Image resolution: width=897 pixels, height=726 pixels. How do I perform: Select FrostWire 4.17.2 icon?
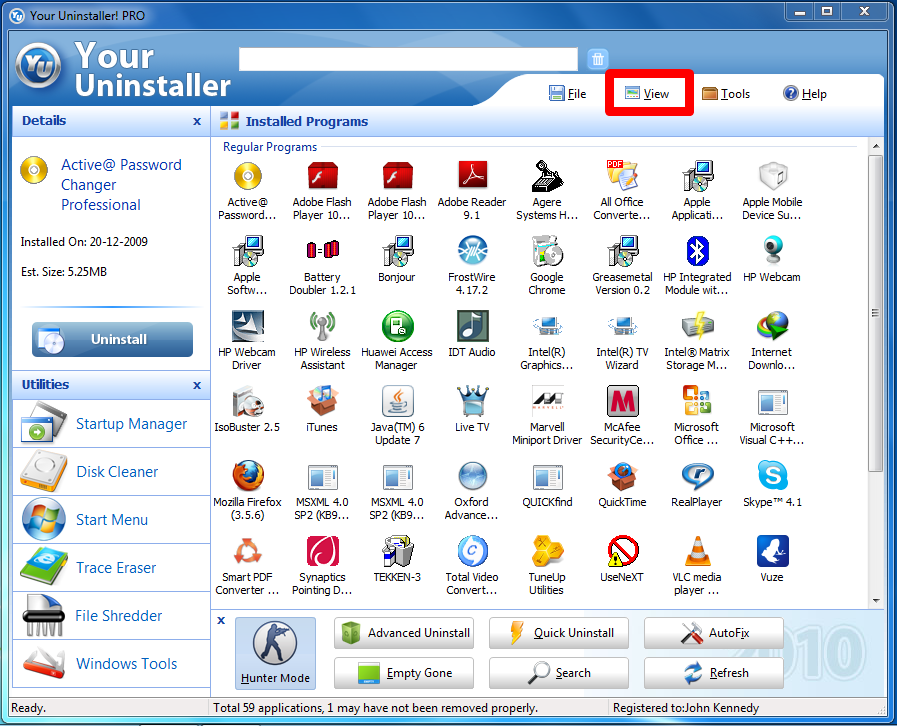(x=472, y=251)
